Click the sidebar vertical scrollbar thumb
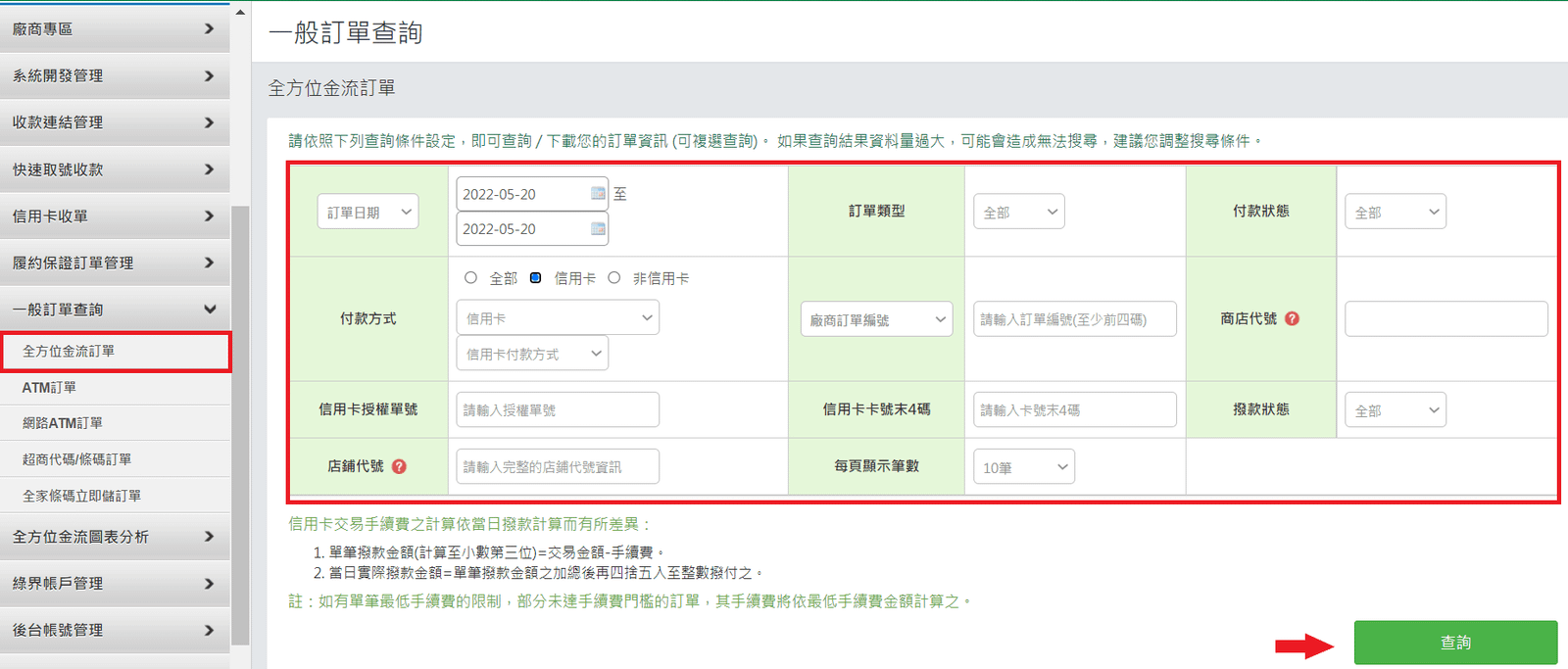1568x669 pixels. pos(241,426)
